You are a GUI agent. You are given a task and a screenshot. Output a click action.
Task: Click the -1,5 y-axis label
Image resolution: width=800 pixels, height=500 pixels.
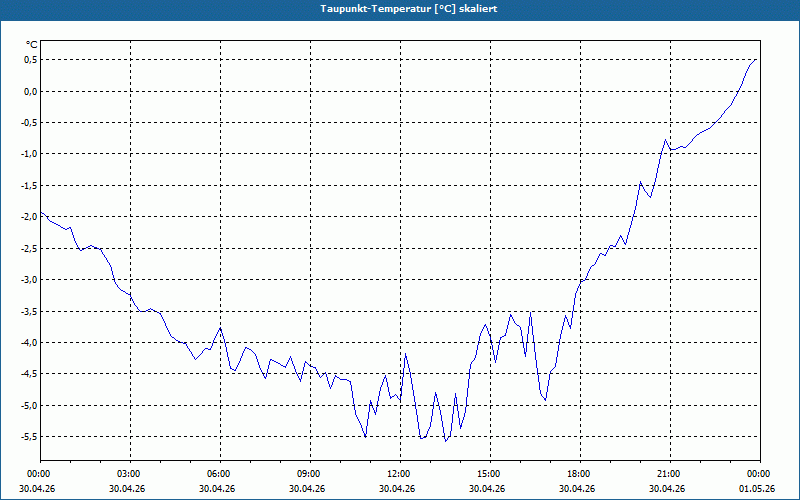click(30, 186)
